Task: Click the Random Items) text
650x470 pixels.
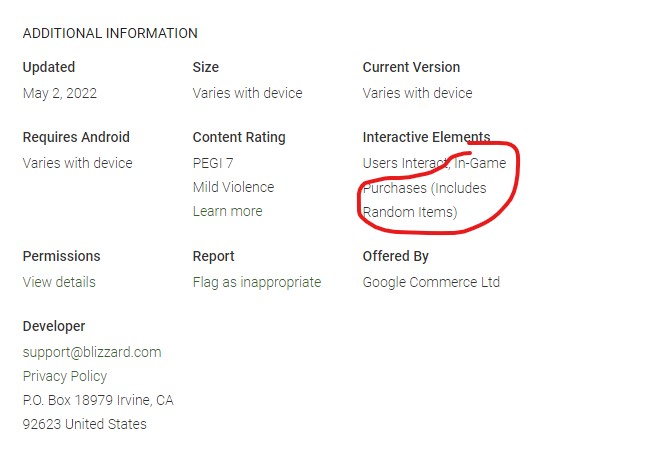Action: [409, 212]
